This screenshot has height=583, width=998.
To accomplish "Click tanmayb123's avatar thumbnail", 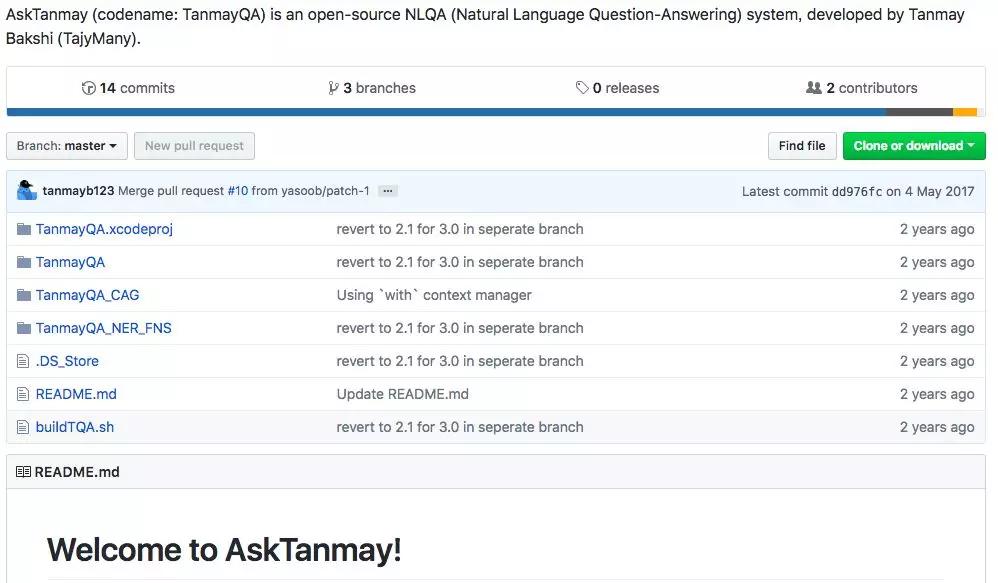I will point(27,191).
